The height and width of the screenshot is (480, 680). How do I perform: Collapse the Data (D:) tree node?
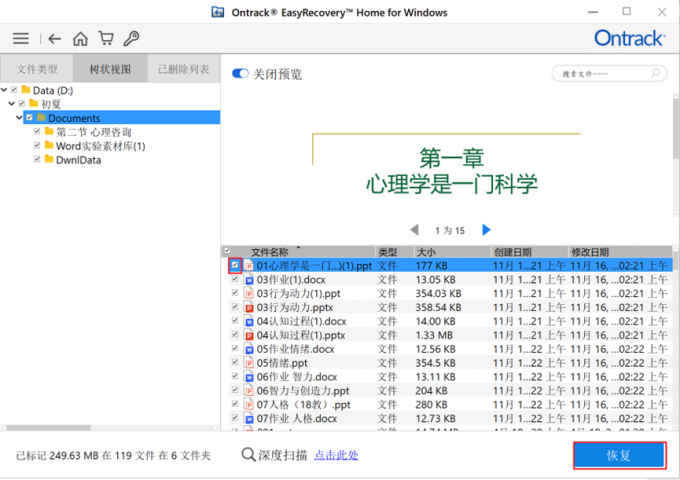coord(5,90)
